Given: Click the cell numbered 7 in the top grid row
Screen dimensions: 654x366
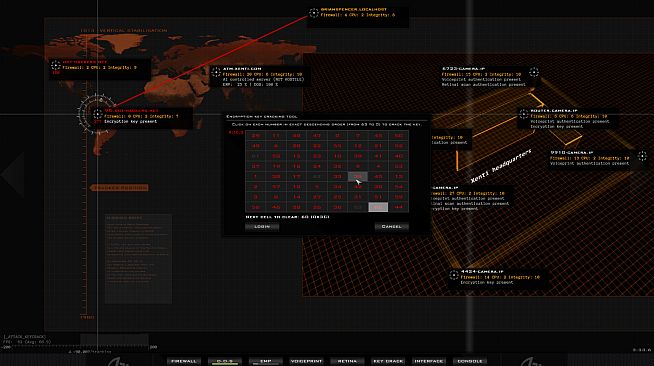Looking at the screenshot, I should pos(357,136).
